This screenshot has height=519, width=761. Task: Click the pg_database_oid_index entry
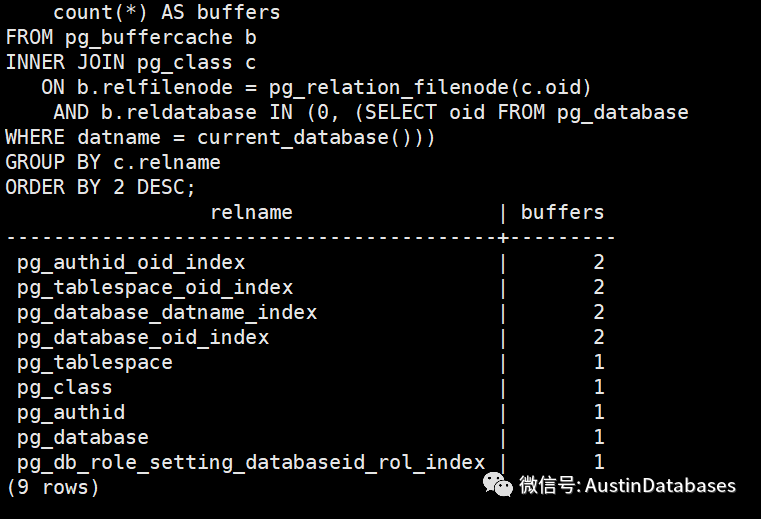click(143, 337)
